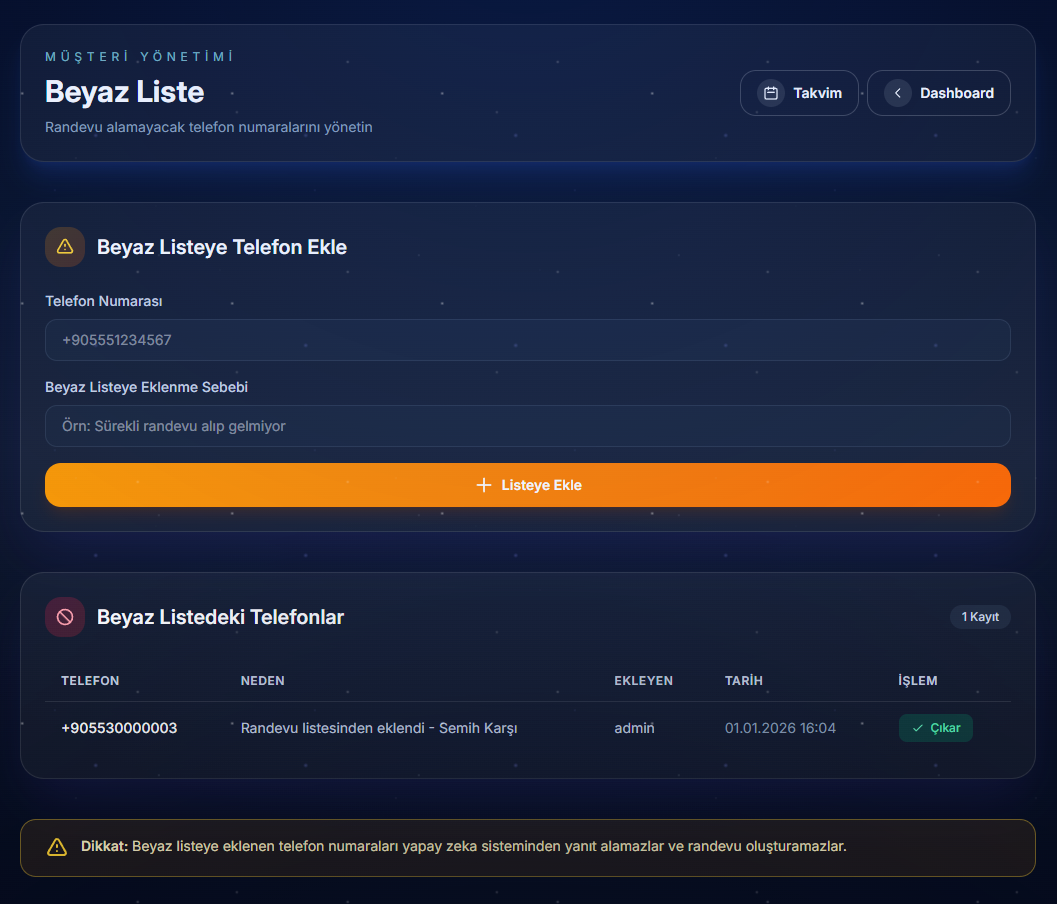Screen dimensions: 1057x904
Task: Remove +905530000003 using Çıkar
Action: pyautogui.click(x=935, y=728)
